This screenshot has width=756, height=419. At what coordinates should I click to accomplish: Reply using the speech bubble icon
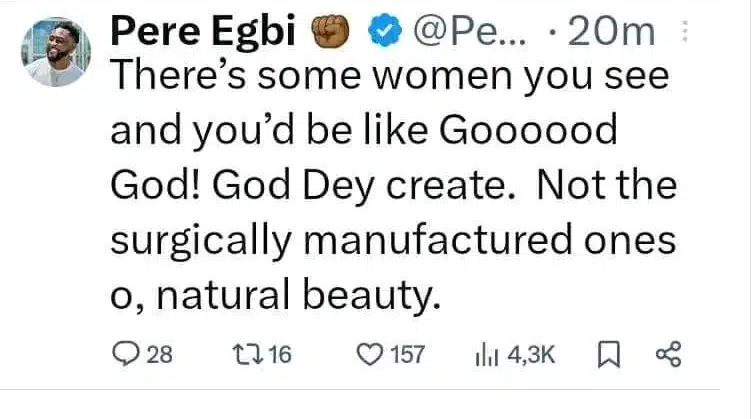tap(129, 353)
